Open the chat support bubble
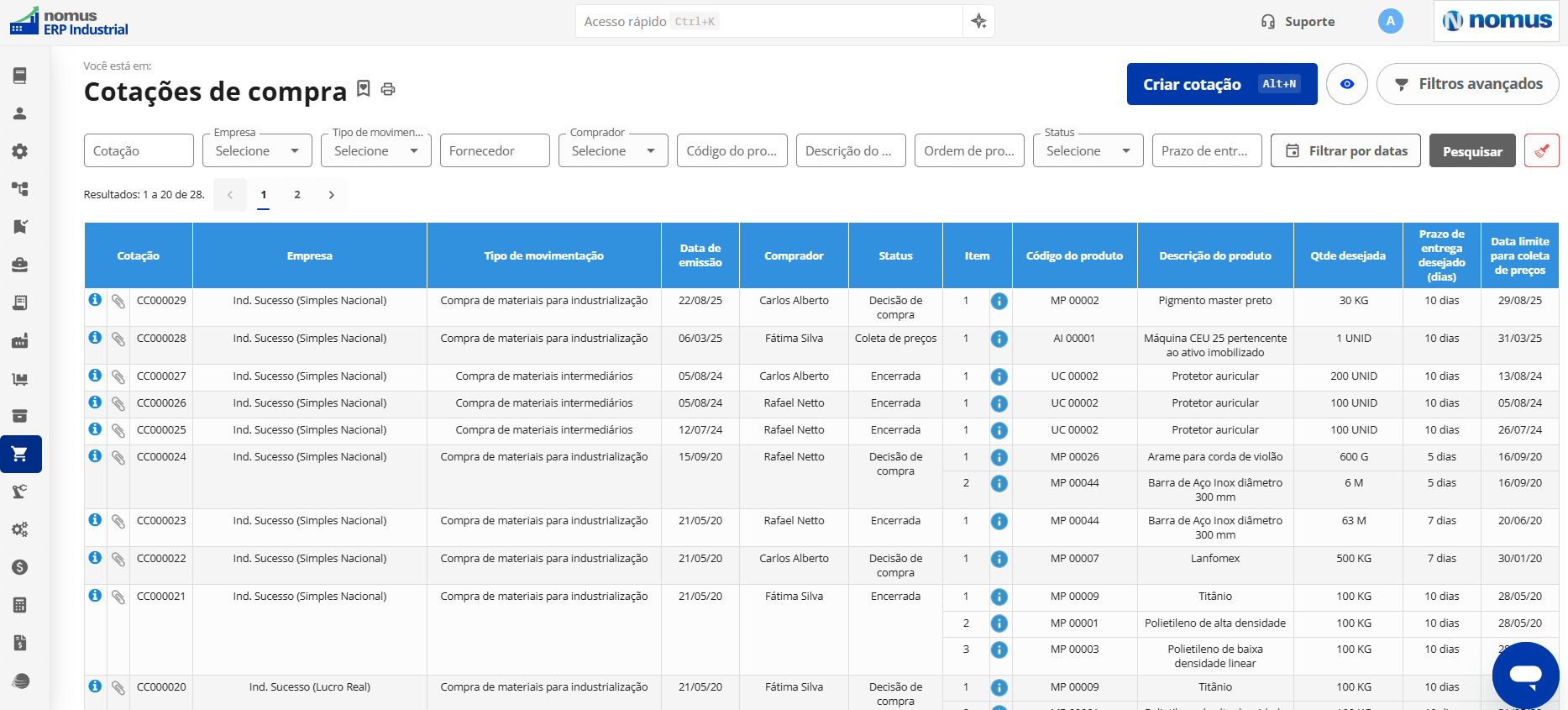Image resolution: width=1568 pixels, height=710 pixels. 1525,675
